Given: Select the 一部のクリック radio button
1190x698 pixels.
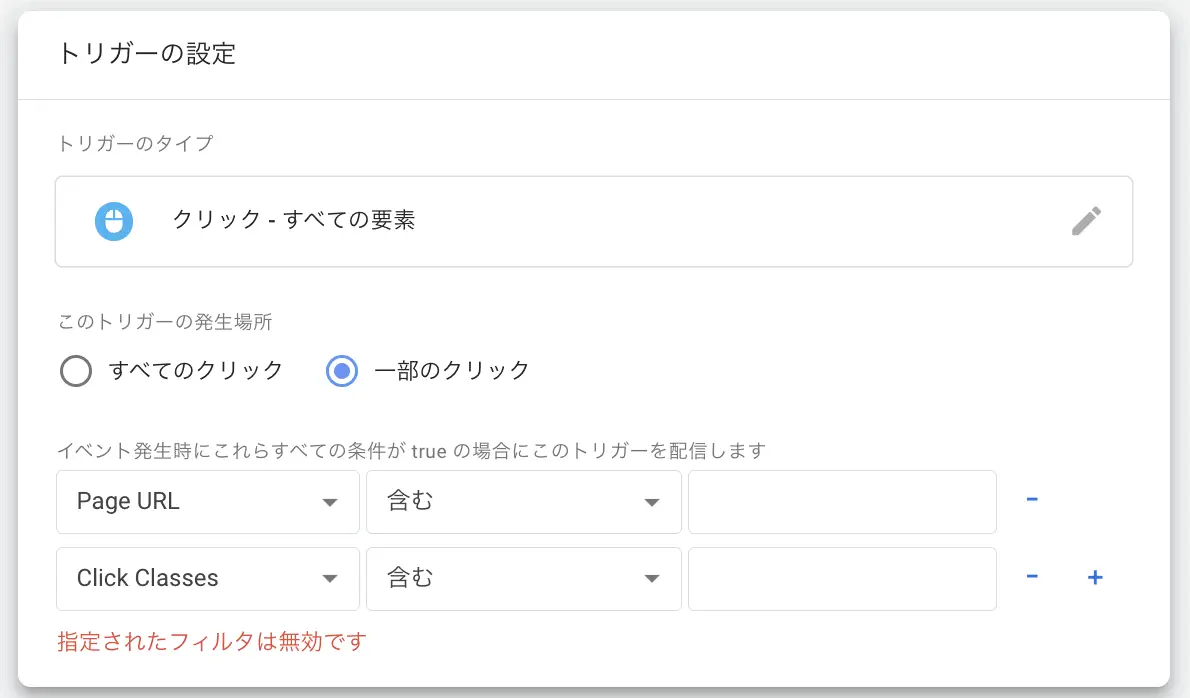Looking at the screenshot, I should 342,371.
